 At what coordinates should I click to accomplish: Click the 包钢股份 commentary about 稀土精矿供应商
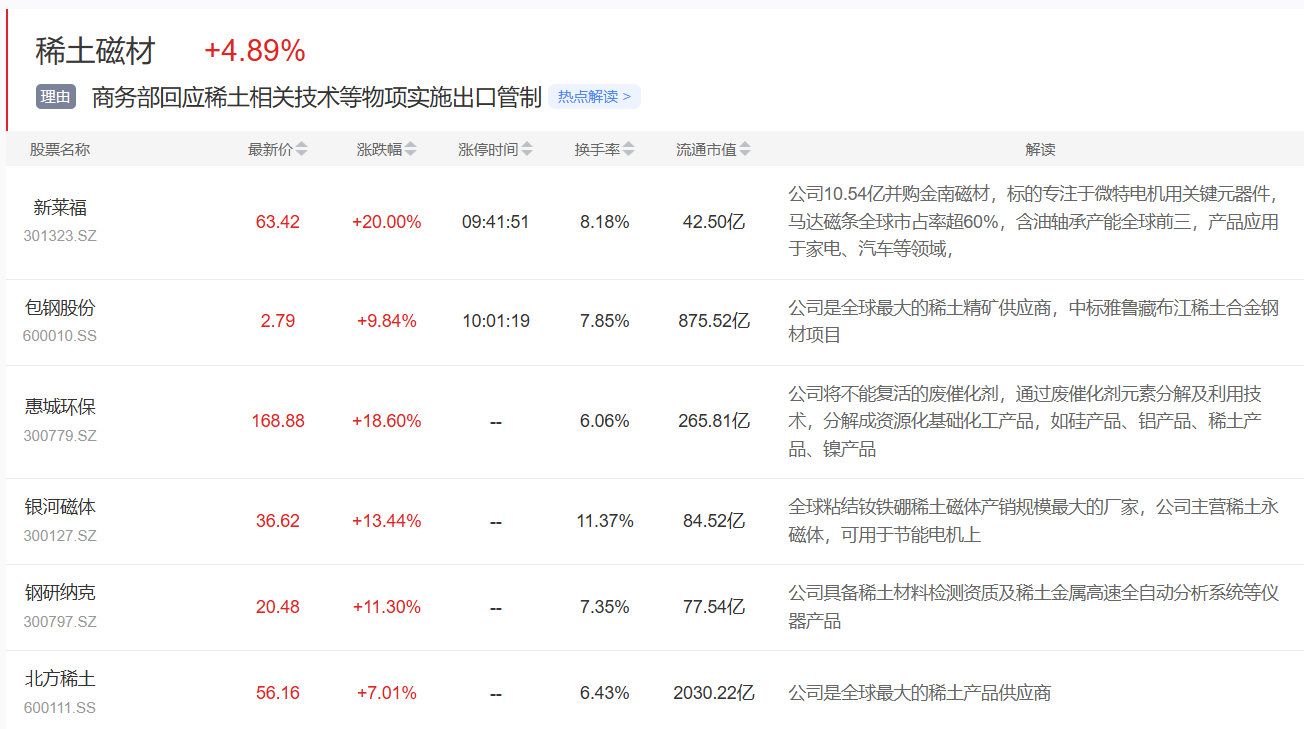tap(1034, 321)
